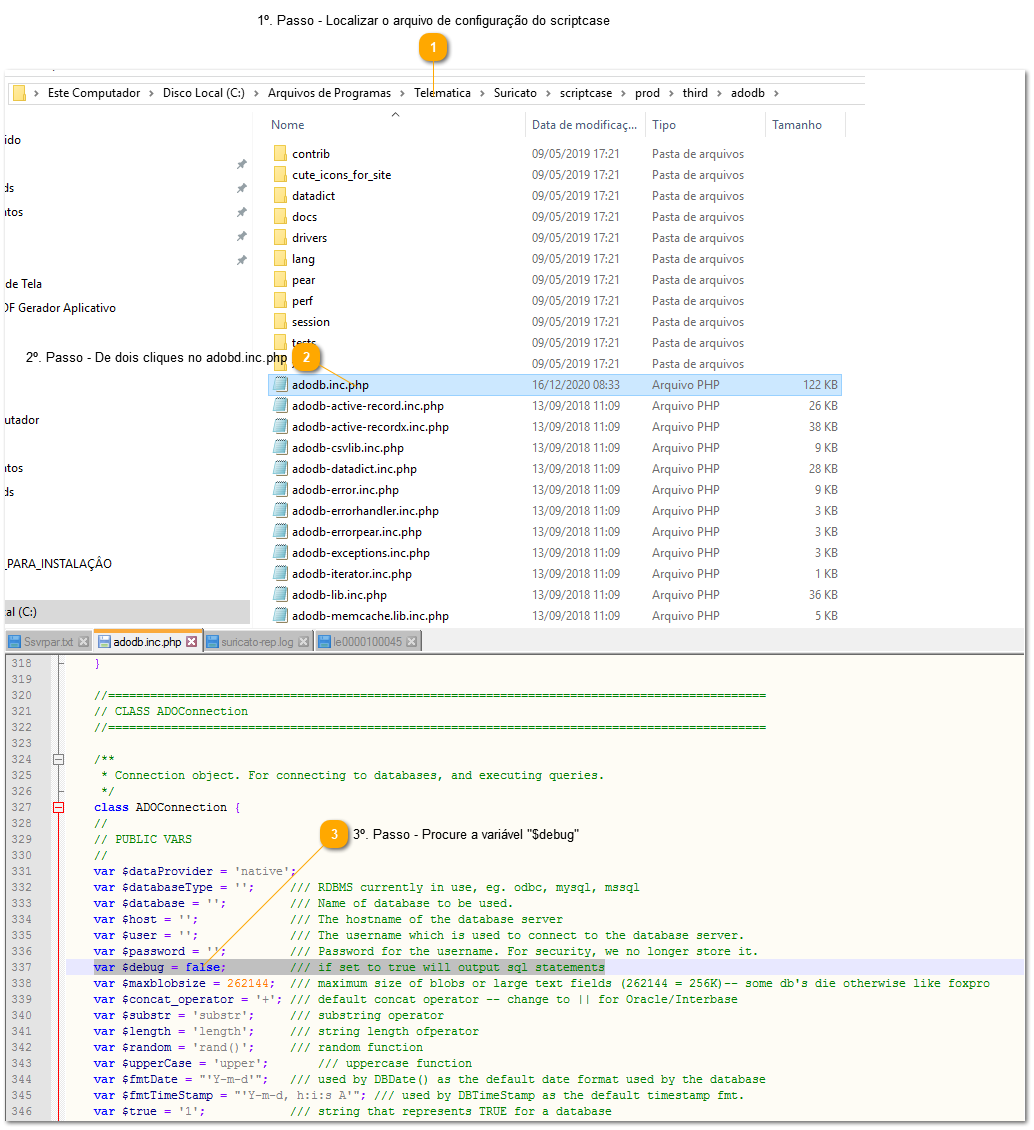Navigate to scriptcase breadcrumb
This screenshot has height=1130, width=1034.
pyautogui.click(x=586, y=93)
